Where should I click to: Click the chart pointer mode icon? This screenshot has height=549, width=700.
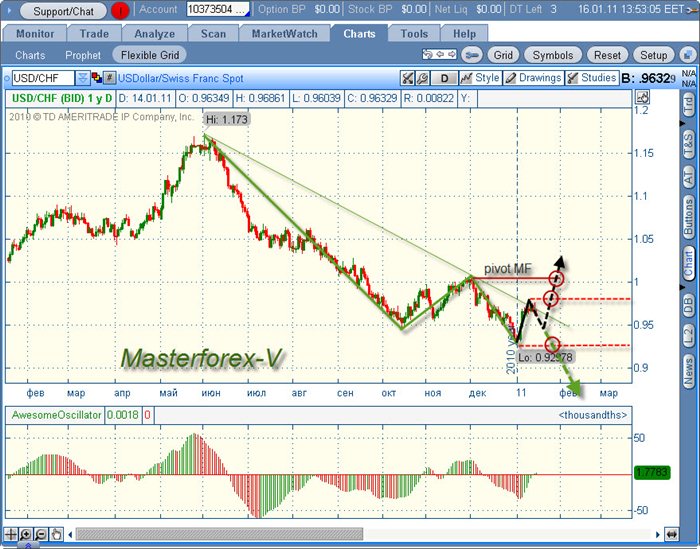643,97
